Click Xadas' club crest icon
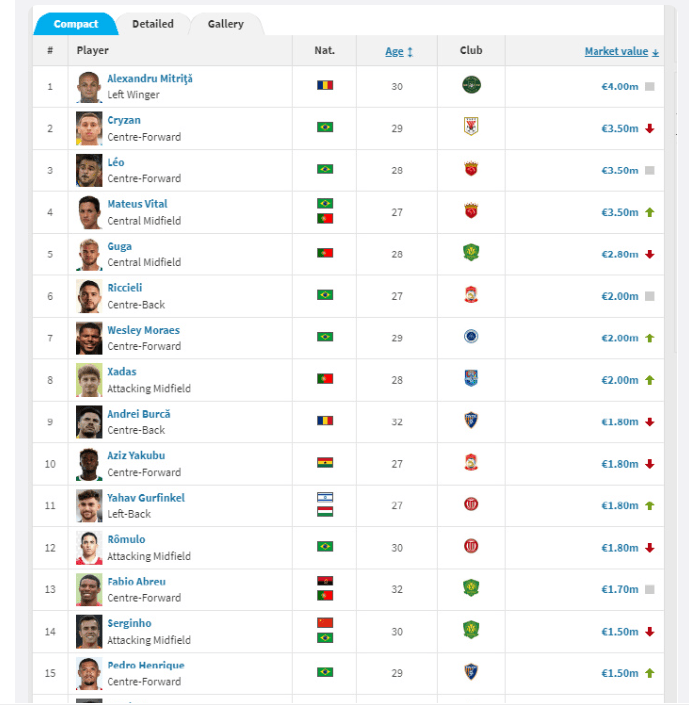This screenshot has height=706, width=689. 471,379
